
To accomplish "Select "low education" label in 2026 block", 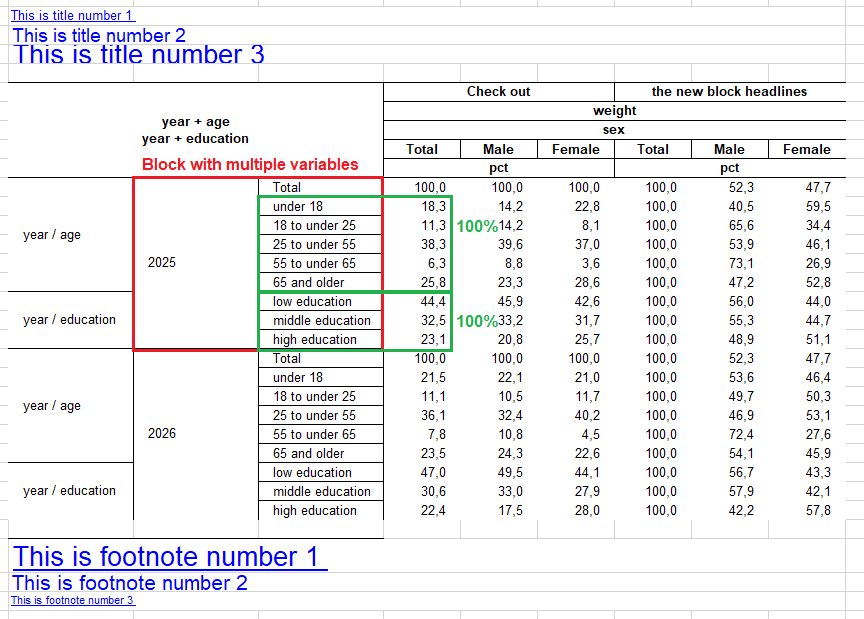I will tap(312, 473).
